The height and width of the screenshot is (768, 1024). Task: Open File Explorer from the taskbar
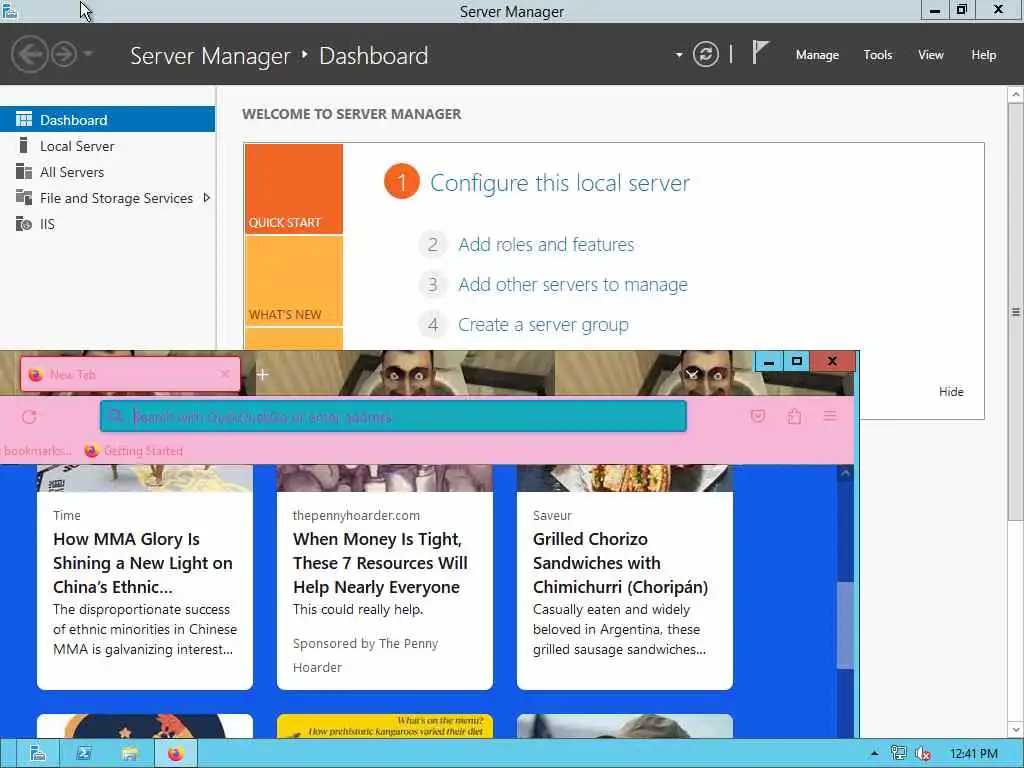point(129,754)
